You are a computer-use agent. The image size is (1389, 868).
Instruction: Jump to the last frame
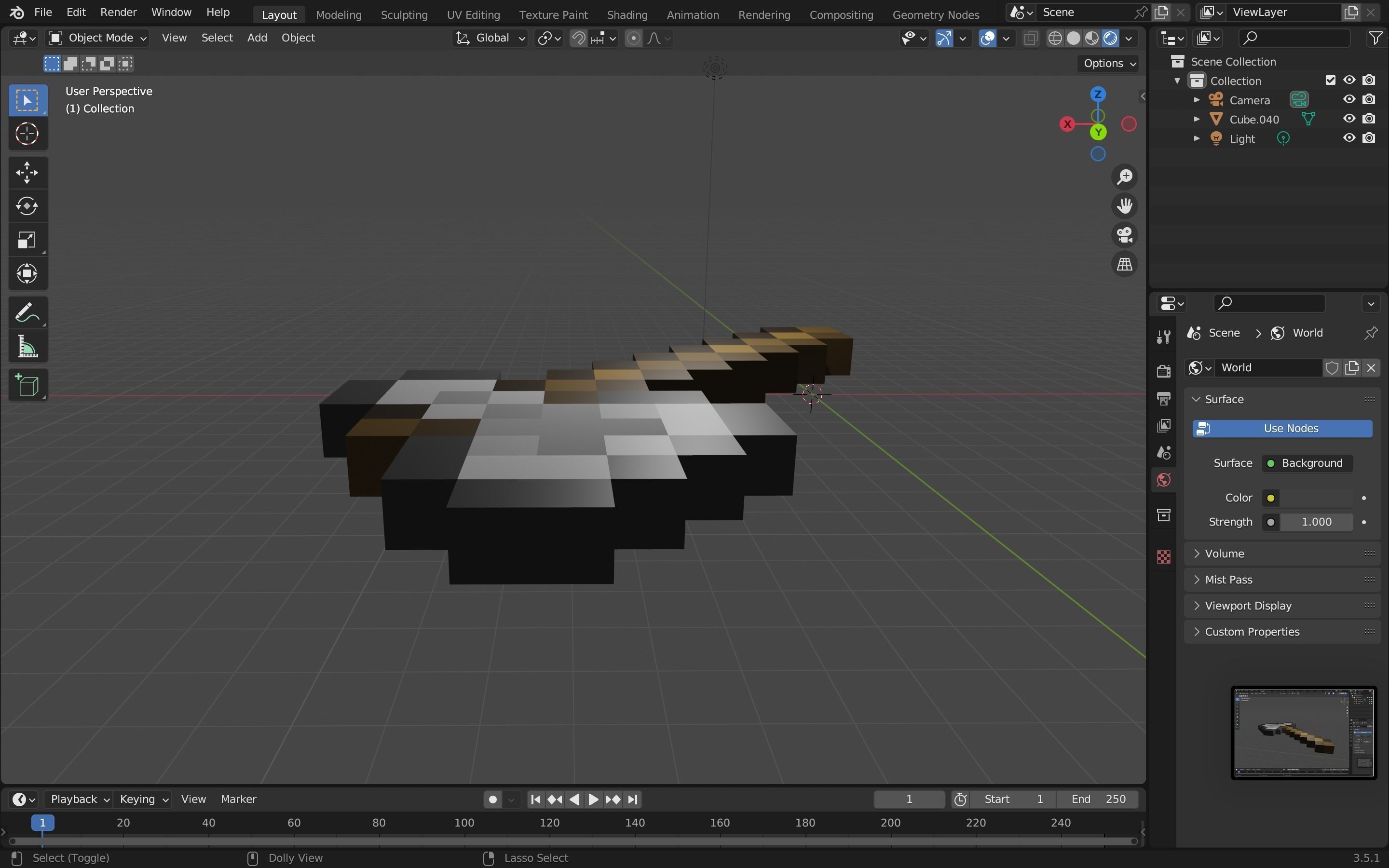(632, 799)
